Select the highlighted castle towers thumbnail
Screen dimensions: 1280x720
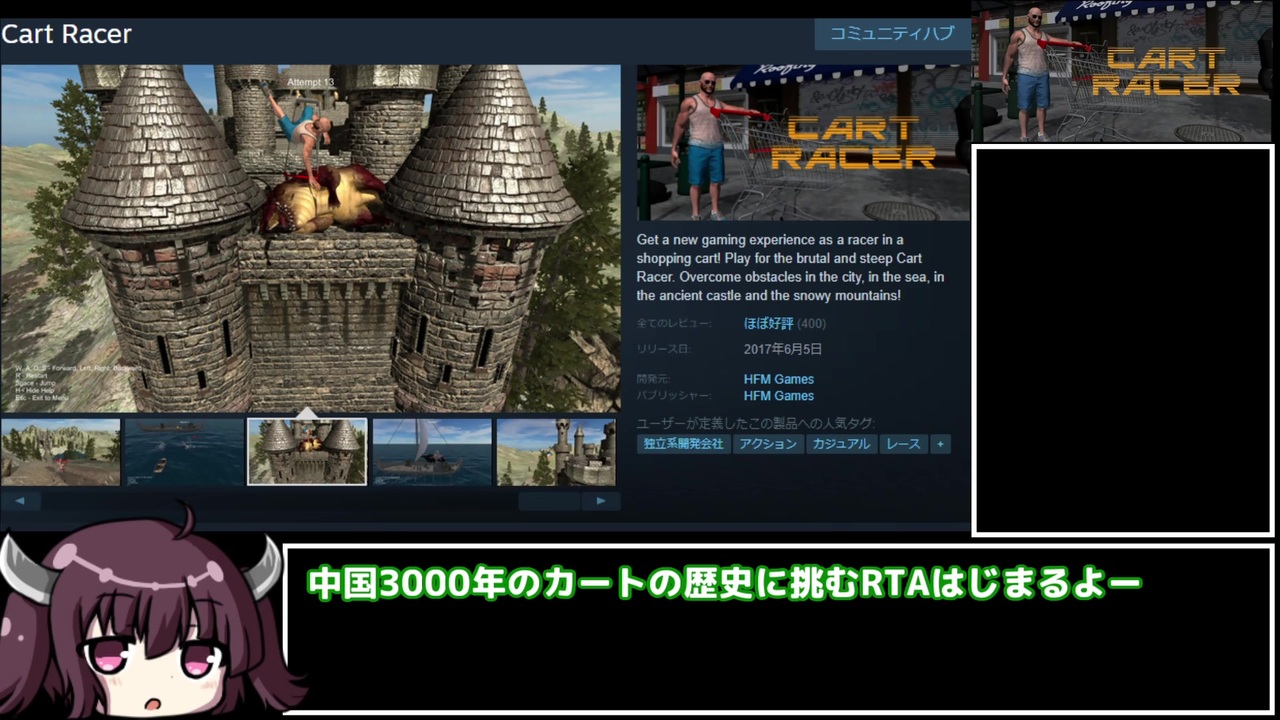click(307, 452)
